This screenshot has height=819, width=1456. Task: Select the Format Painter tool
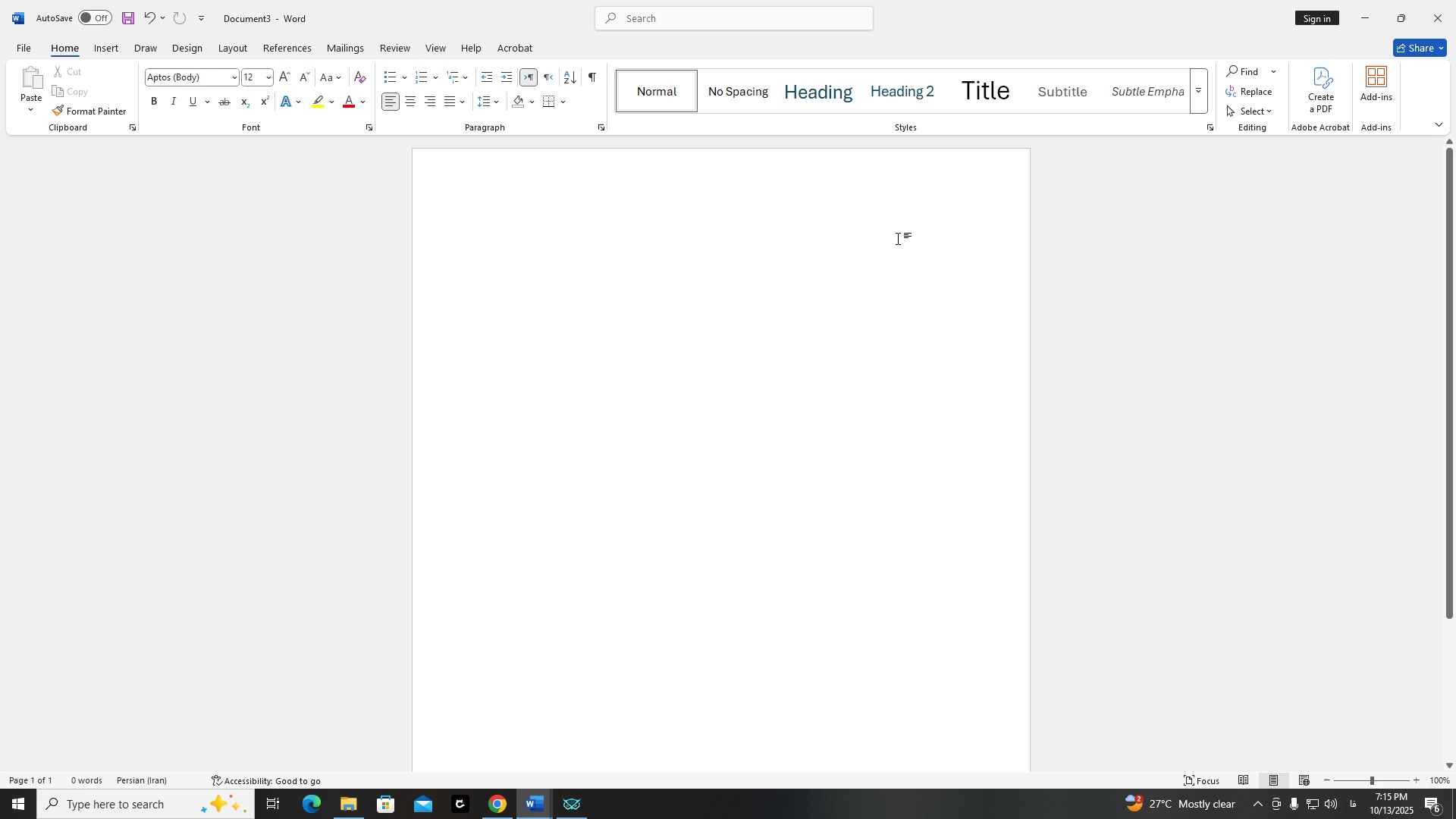click(89, 111)
